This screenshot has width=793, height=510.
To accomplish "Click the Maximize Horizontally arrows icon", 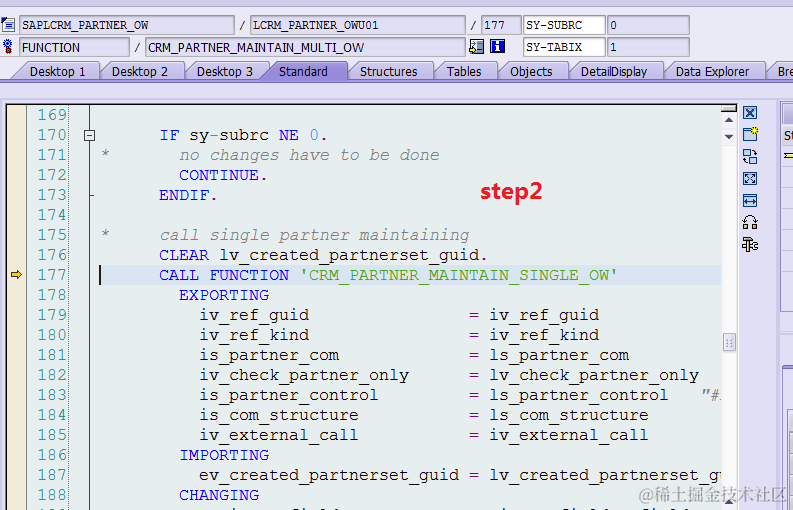I will (x=750, y=200).
